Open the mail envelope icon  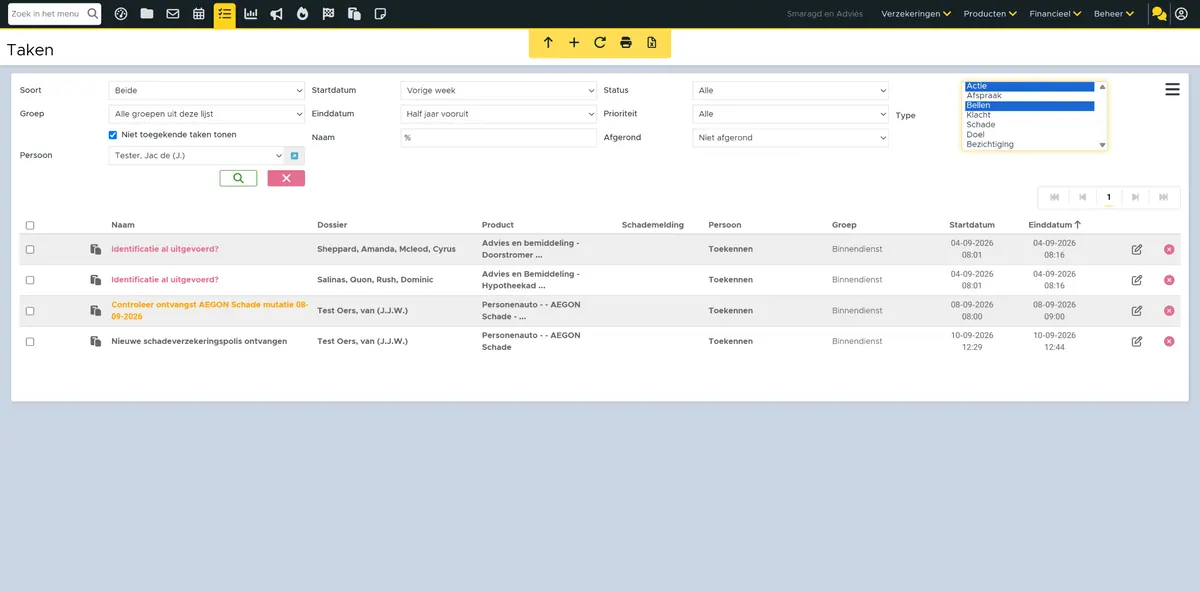click(173, 14)
